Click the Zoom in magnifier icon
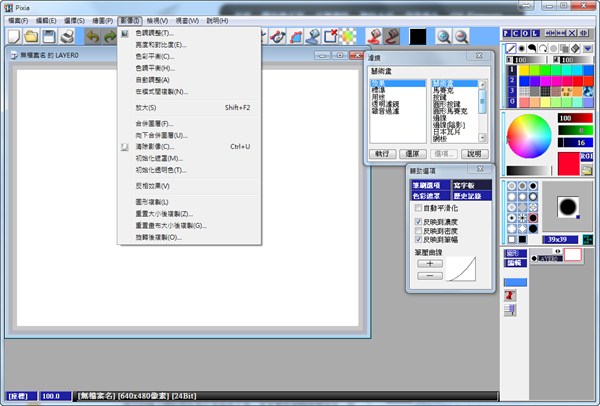Image resolution: width=600 pixels, height=406 pixels. (x=443, y=37)
